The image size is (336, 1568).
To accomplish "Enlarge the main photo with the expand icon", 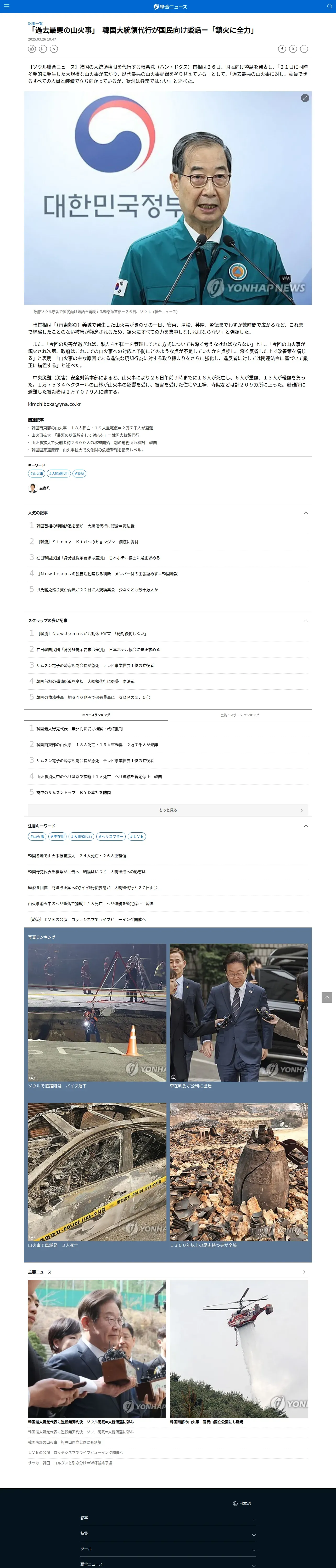I will tap(305, 98).
